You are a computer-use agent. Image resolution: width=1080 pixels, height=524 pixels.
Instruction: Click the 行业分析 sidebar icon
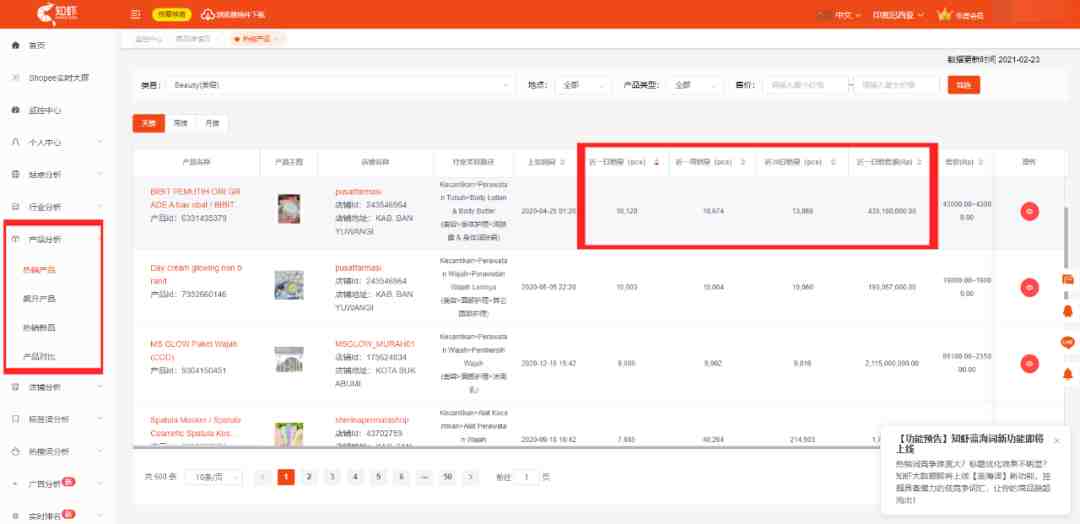click(x=16, y=207)
